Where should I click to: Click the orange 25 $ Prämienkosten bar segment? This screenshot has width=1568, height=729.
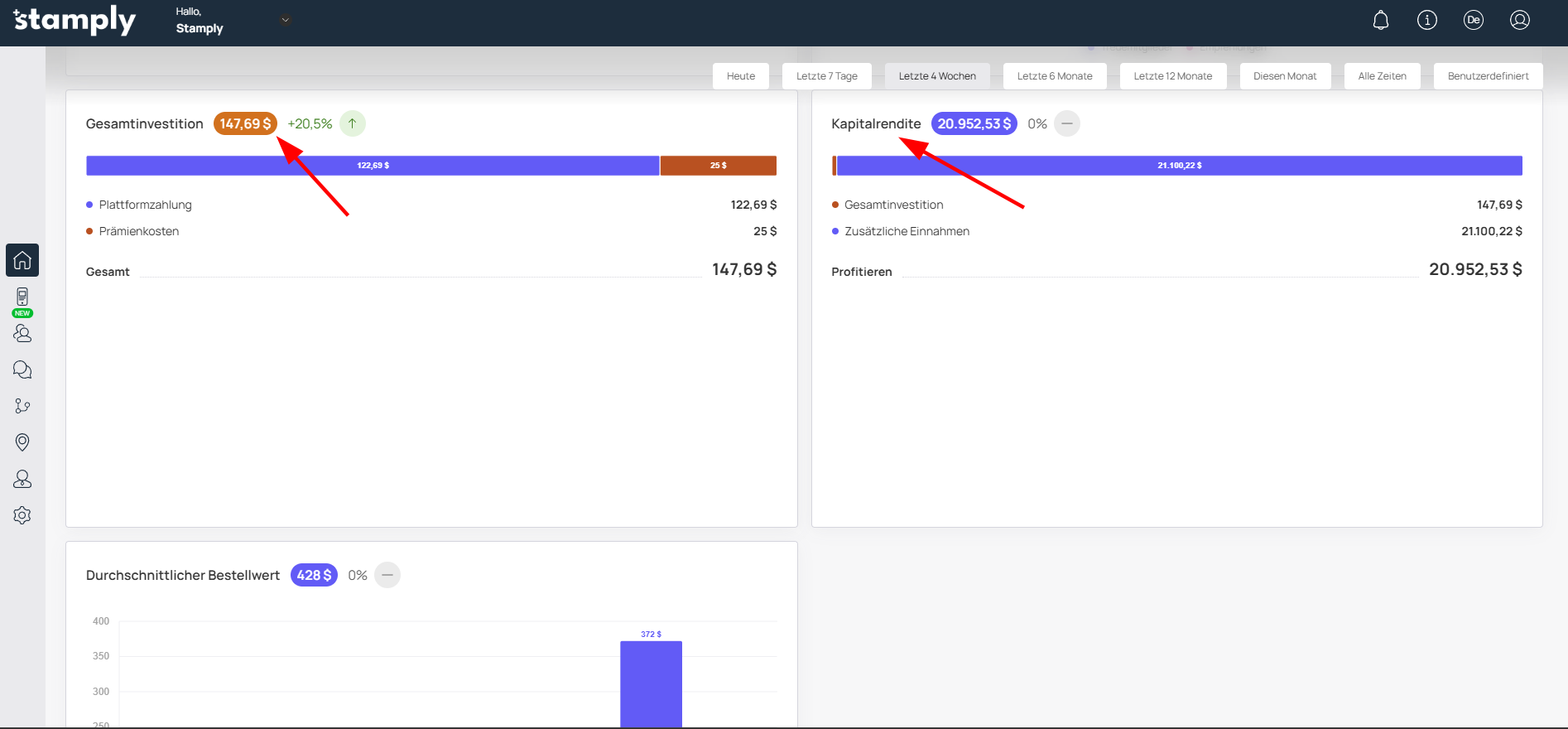click(718, 166)
